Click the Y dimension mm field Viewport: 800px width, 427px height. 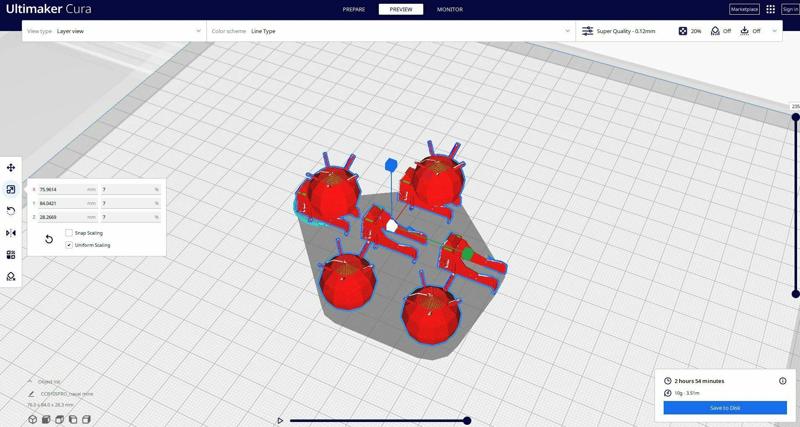click(68, 203)
